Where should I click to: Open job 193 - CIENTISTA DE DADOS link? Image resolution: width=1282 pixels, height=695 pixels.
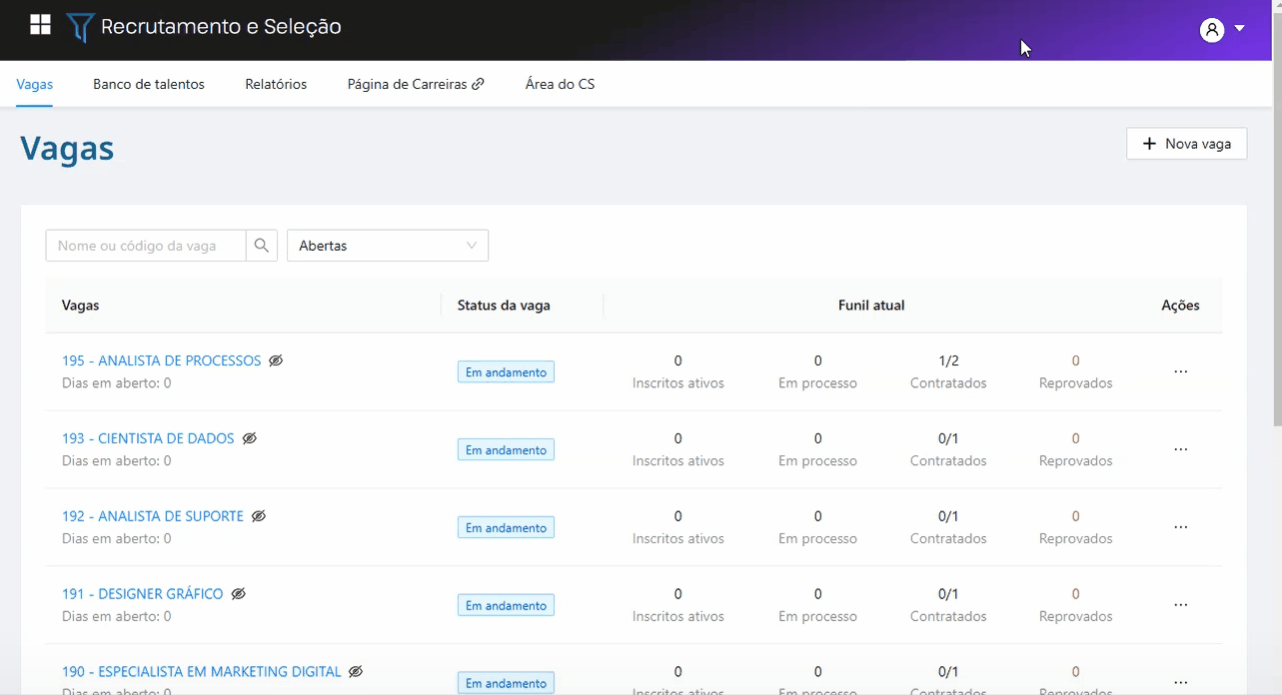pos(148,438)
